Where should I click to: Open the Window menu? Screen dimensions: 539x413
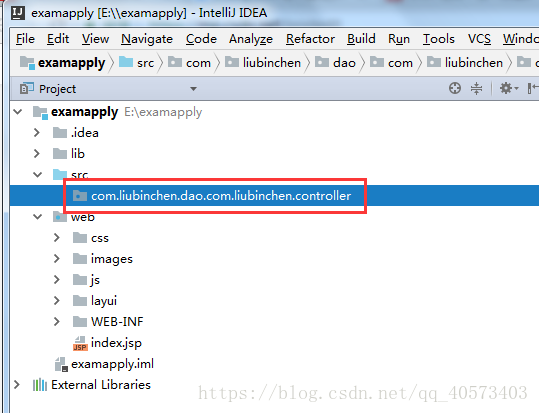520,39
